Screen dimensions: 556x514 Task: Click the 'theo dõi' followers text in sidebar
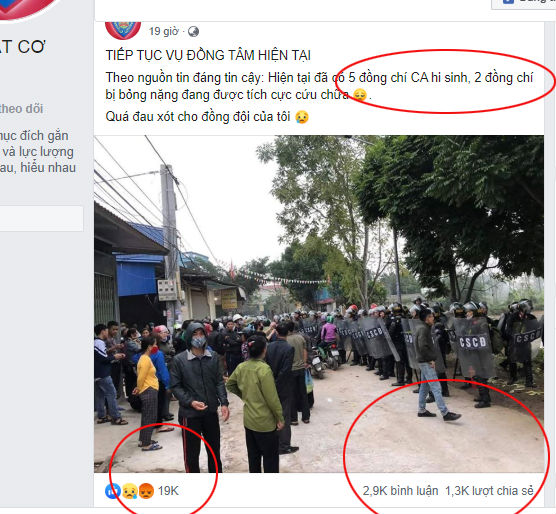[22, 109]
